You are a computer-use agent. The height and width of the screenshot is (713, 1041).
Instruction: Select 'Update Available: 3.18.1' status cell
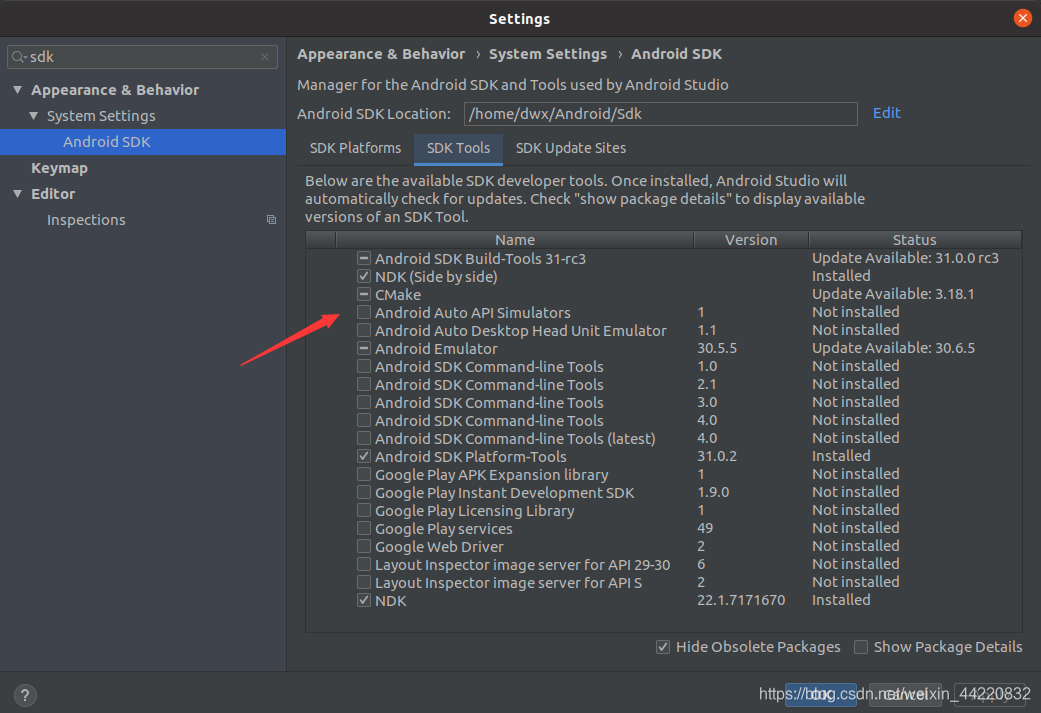point(893,293)
